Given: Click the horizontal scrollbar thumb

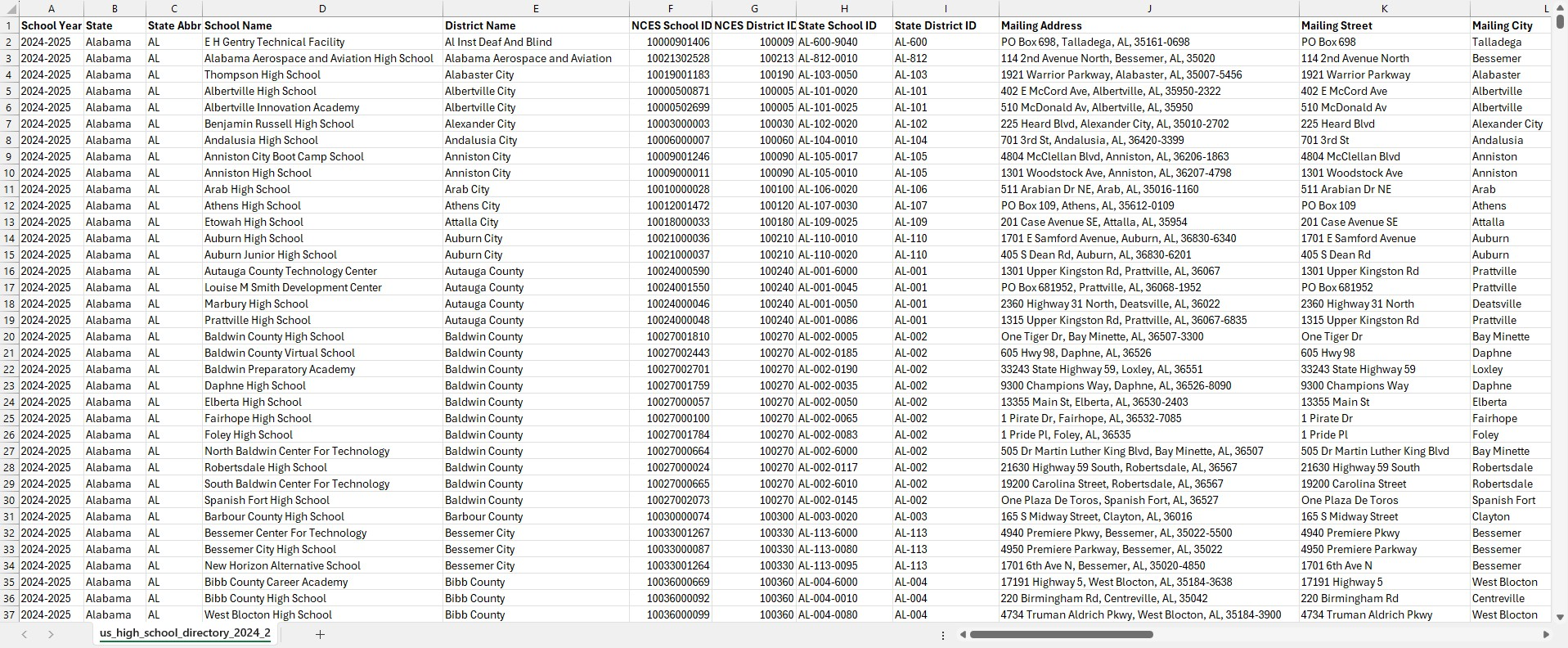Looking at the screenshot, I should click(1061, 634).
